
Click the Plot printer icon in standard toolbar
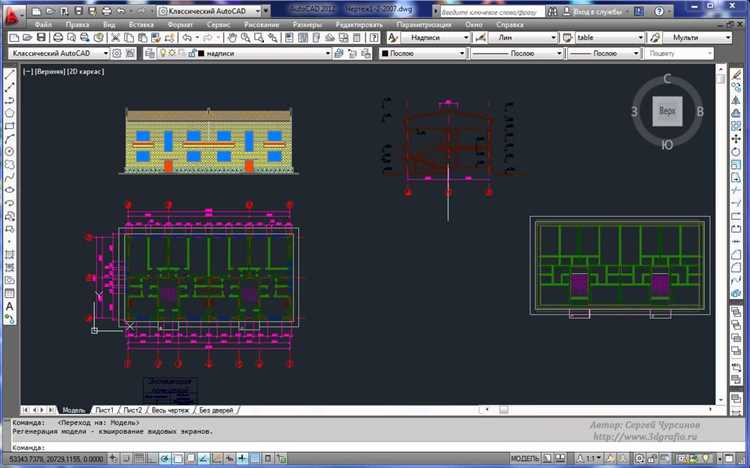point(58,37)
